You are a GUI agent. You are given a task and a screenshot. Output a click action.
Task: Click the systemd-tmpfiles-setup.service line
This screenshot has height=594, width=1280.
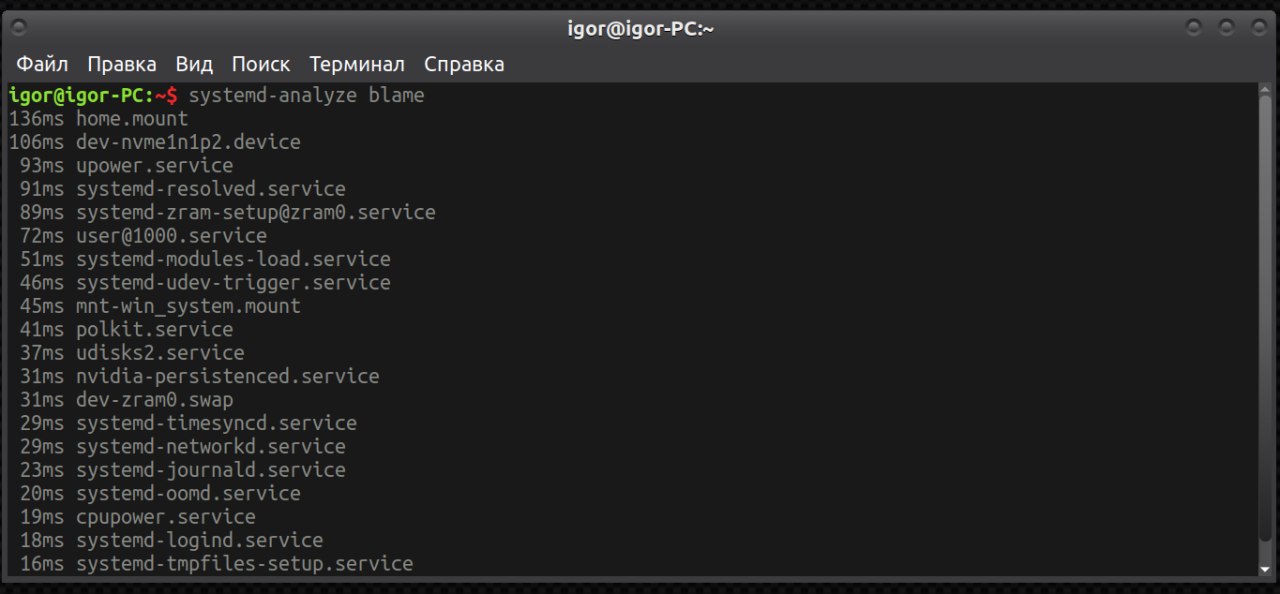pyautogui.click(x=244, y=564)
